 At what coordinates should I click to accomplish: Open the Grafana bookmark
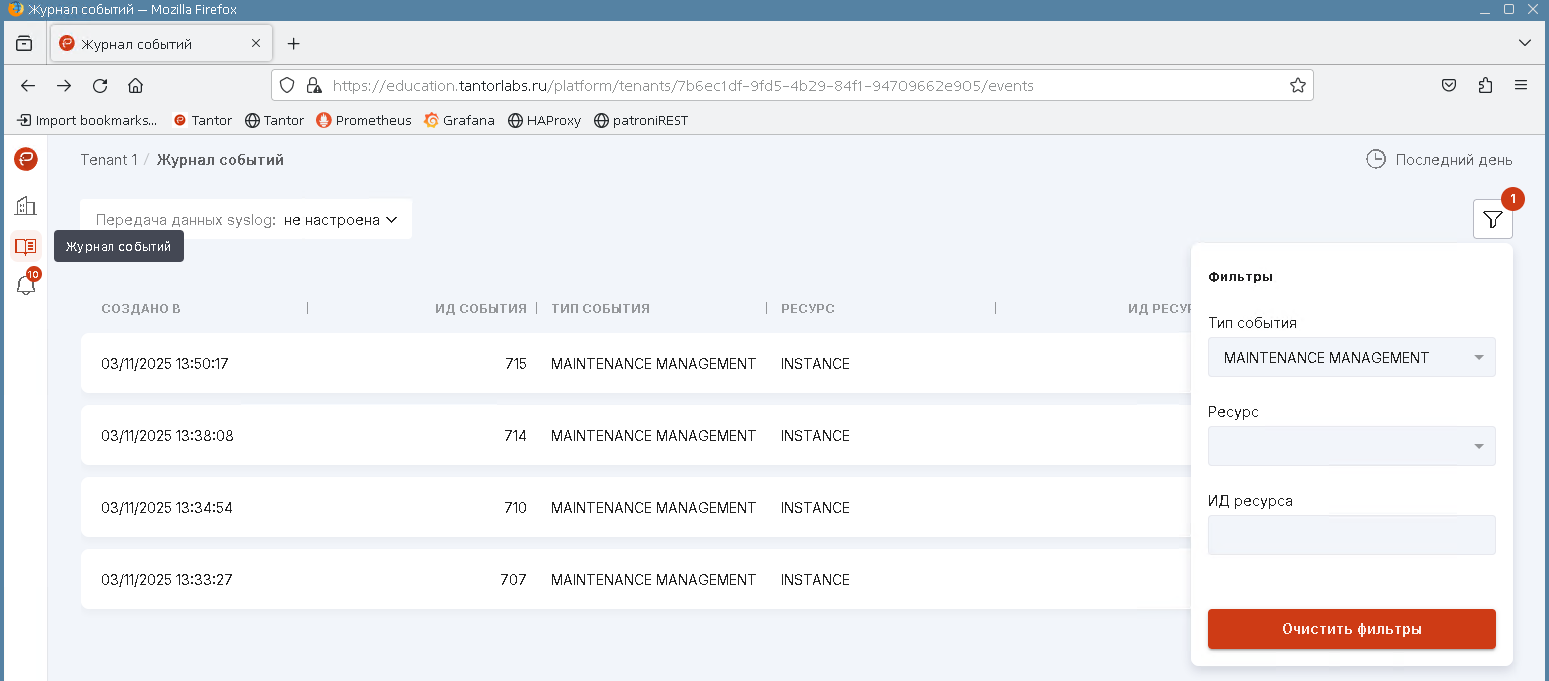459,121
